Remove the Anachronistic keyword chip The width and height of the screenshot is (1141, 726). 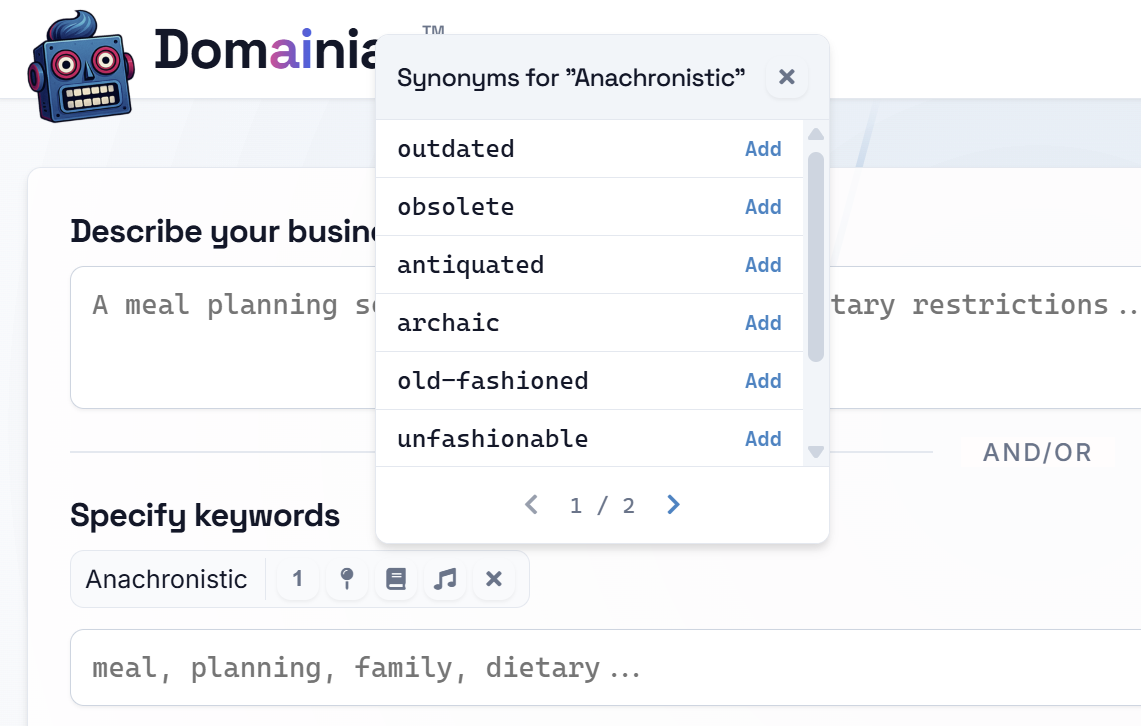point(494,579)
